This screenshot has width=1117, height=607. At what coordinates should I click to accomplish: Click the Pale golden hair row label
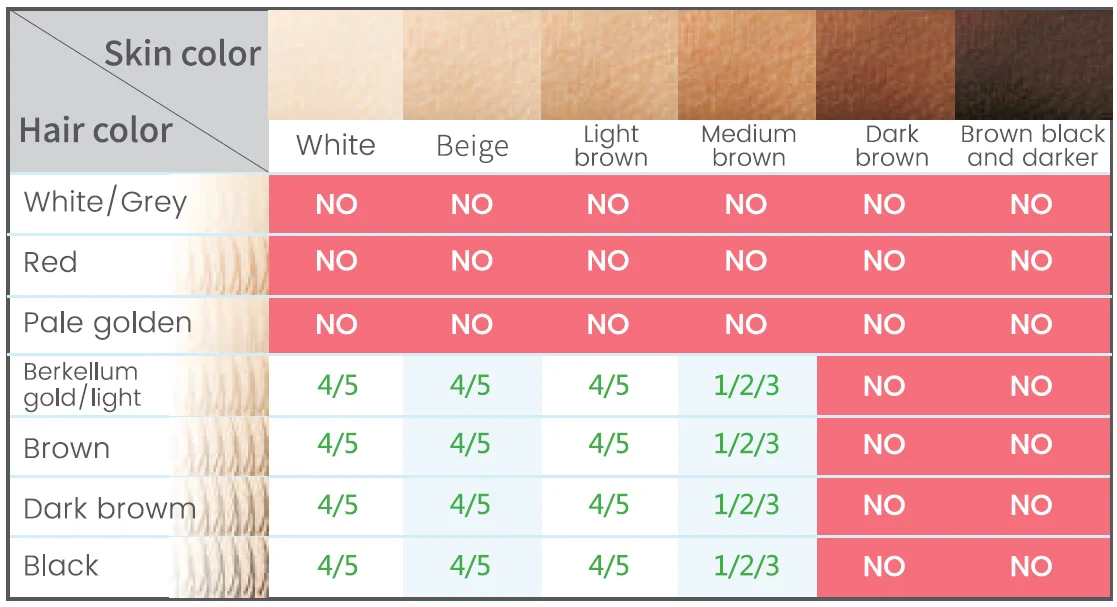(107, 324)
